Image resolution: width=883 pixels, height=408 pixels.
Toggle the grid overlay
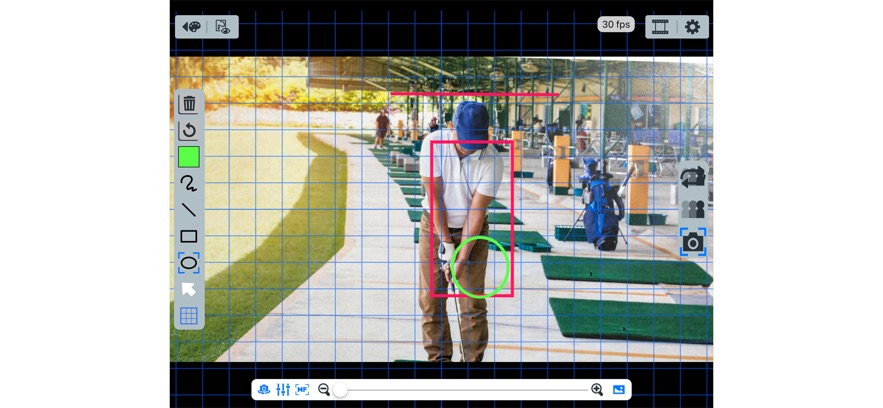[189, 316]
